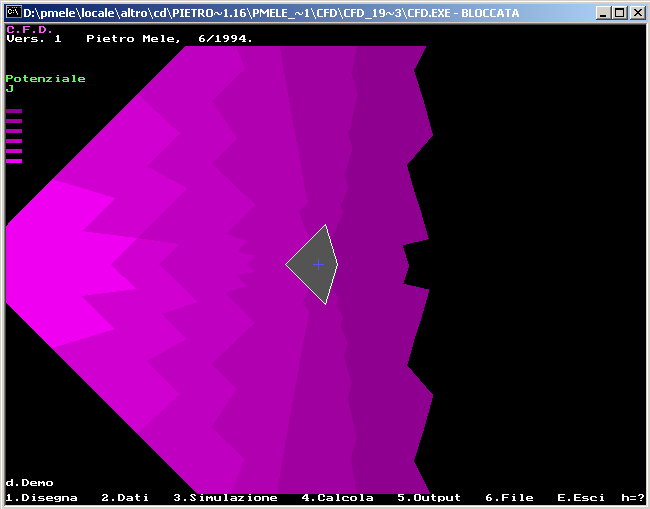Choose 3.Simulazione in the bottom menu
The image size is (650, 509).
(x=226, y=497)
